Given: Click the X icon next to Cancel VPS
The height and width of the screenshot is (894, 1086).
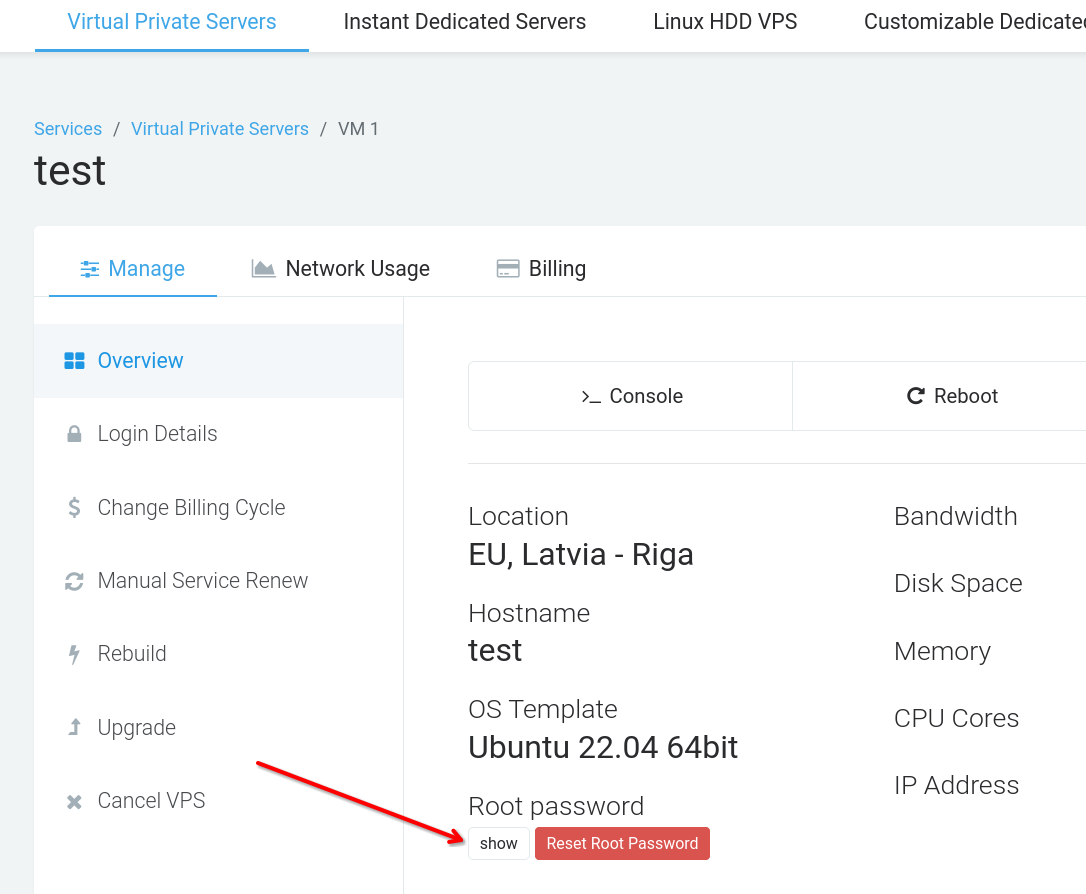Looking at the screenshot, I should click(x=73, y=800).
